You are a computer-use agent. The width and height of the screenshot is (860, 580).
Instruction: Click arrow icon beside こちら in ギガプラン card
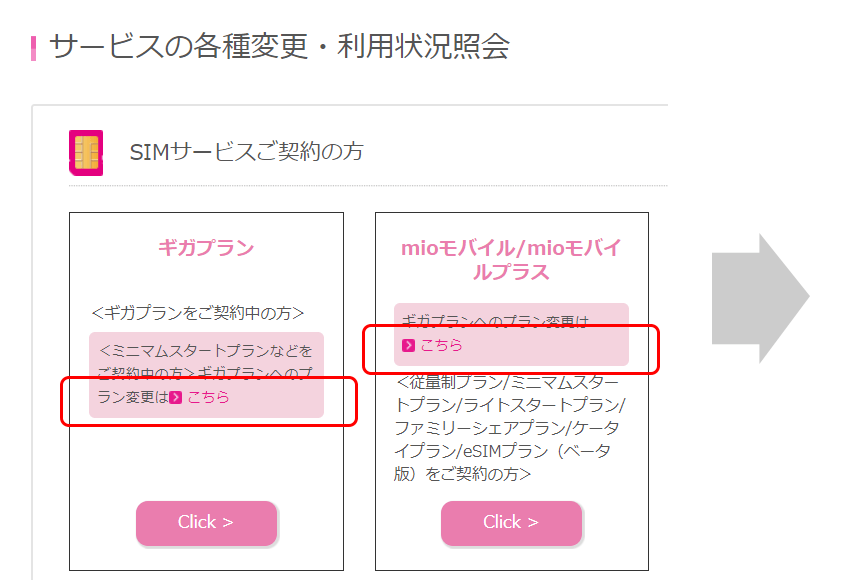[176, 397]
